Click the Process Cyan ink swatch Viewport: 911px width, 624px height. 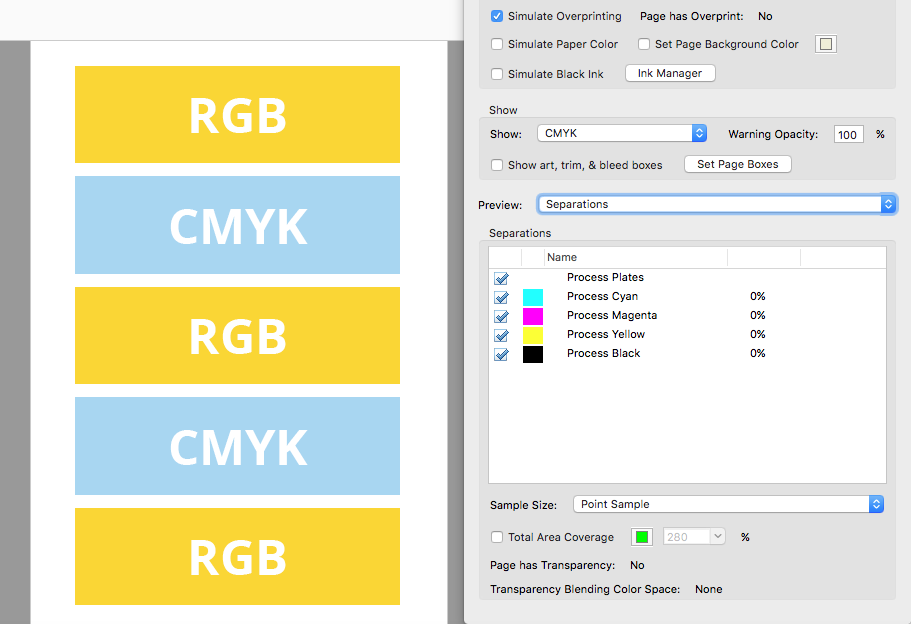(533, 296)
